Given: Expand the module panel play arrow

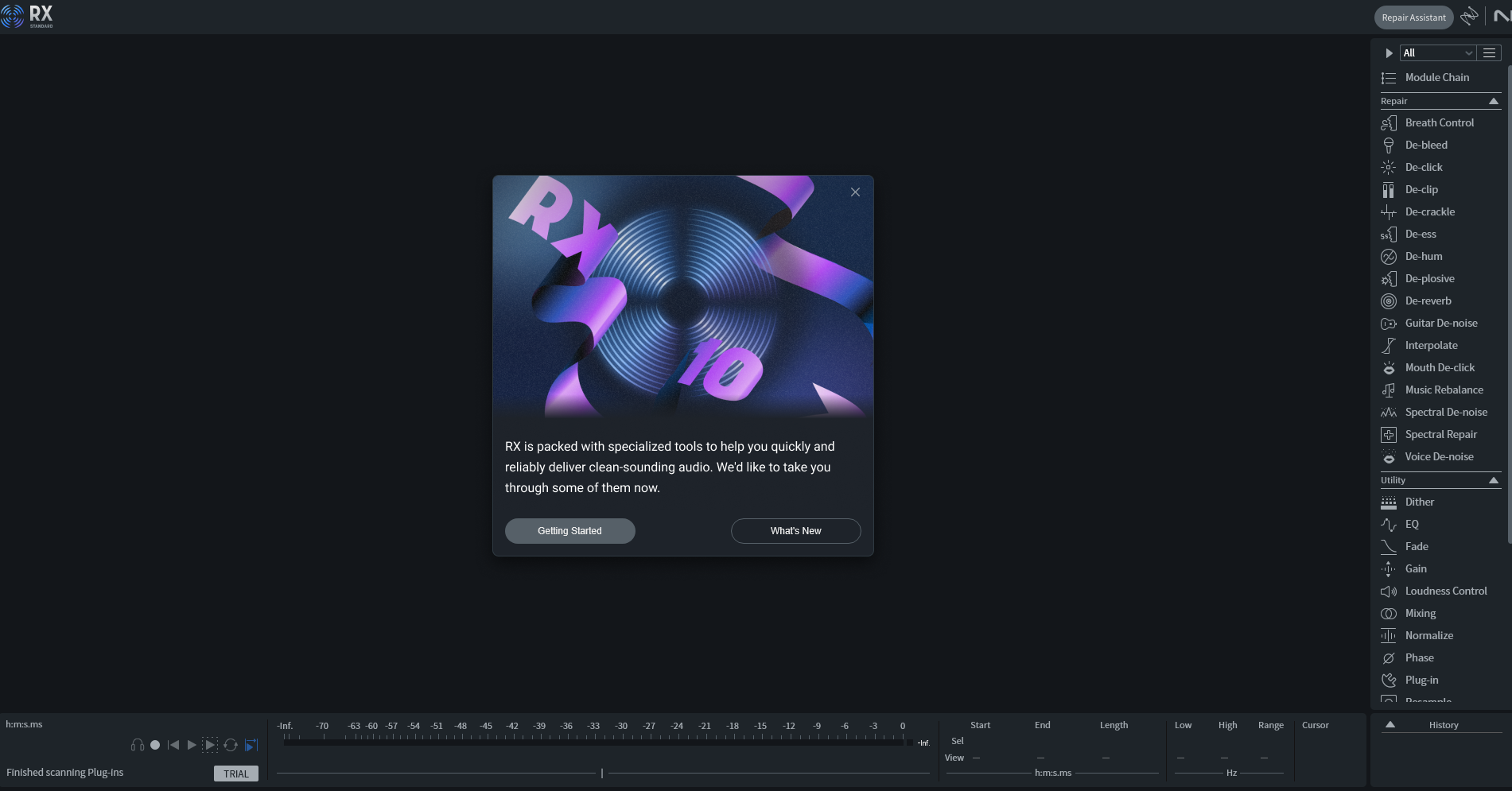Looking at the screenshot, I should (x=1389, y=53).
